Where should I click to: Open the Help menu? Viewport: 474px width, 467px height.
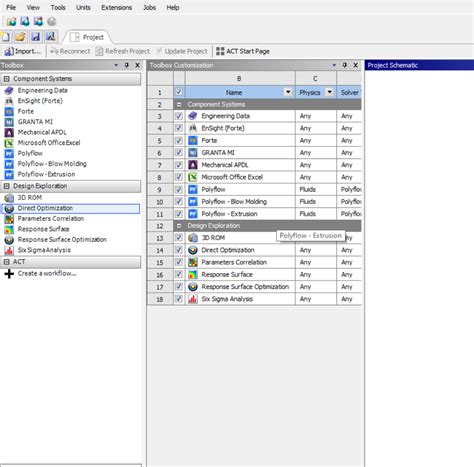coord(173,7)
